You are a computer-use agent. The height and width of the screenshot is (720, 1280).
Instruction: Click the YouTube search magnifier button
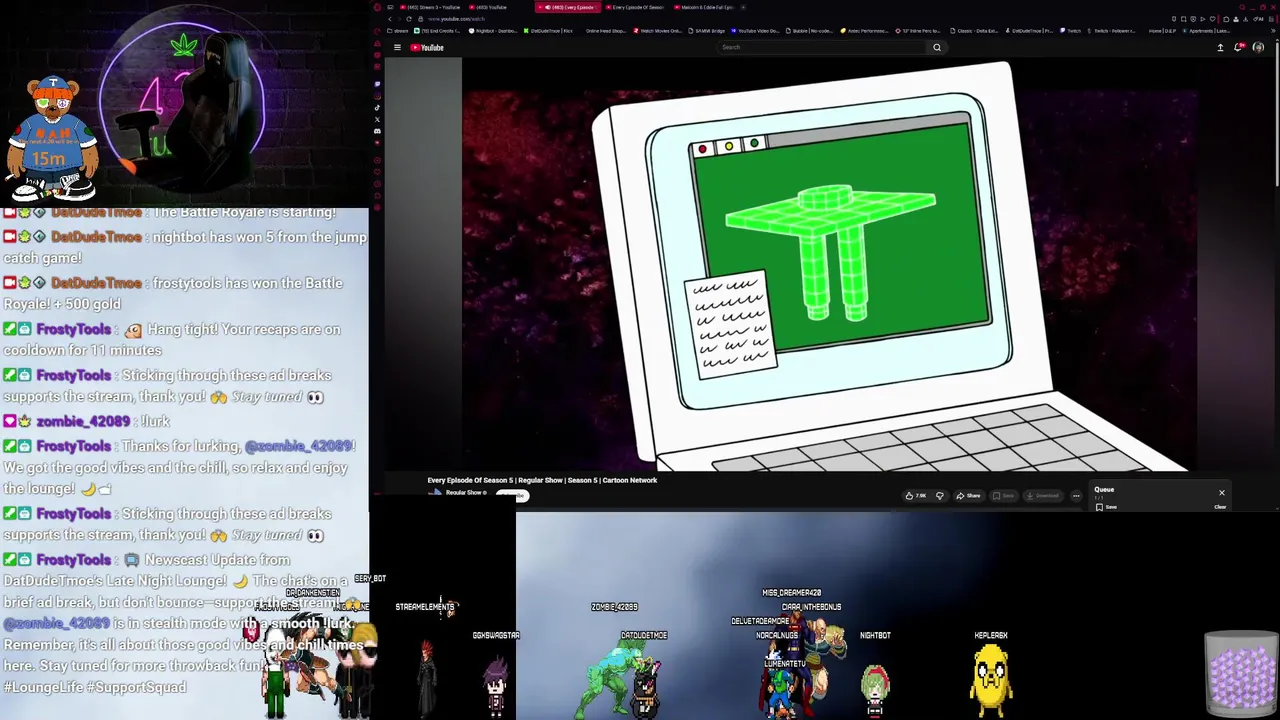pos(937,47)
